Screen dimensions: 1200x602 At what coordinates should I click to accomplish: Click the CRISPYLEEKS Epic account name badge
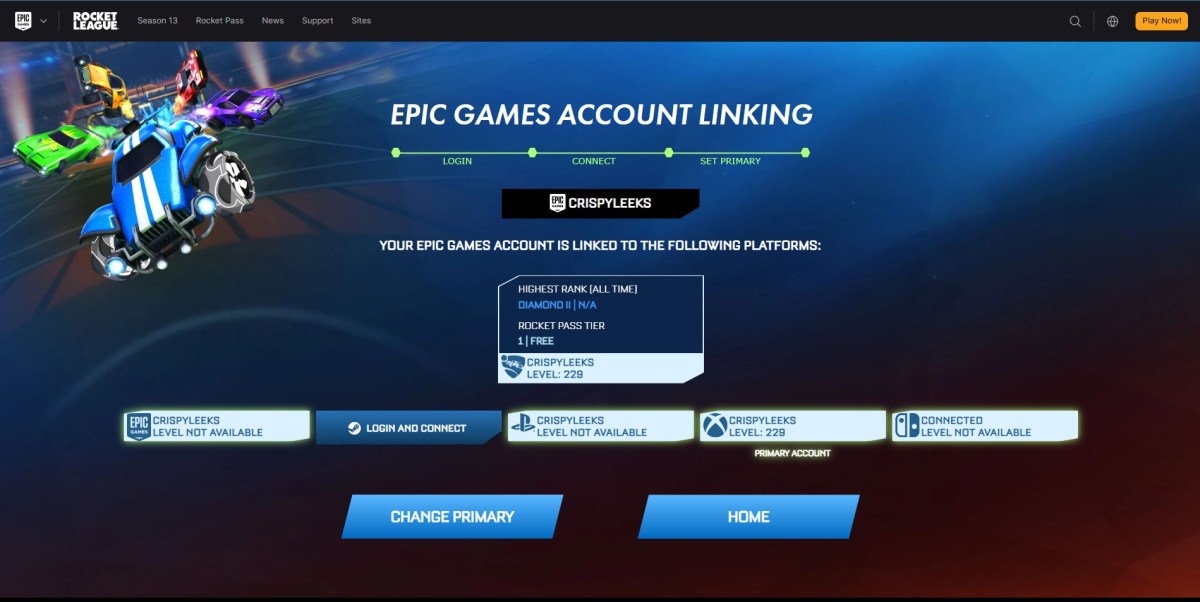coord(600,203)
